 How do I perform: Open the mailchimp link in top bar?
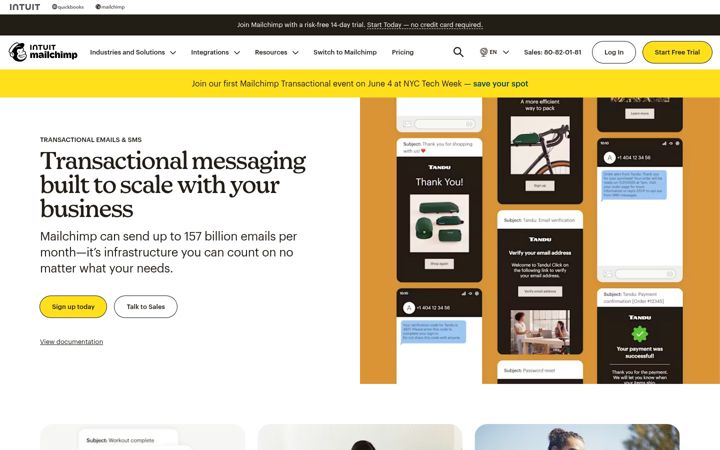tap(110, 7)
